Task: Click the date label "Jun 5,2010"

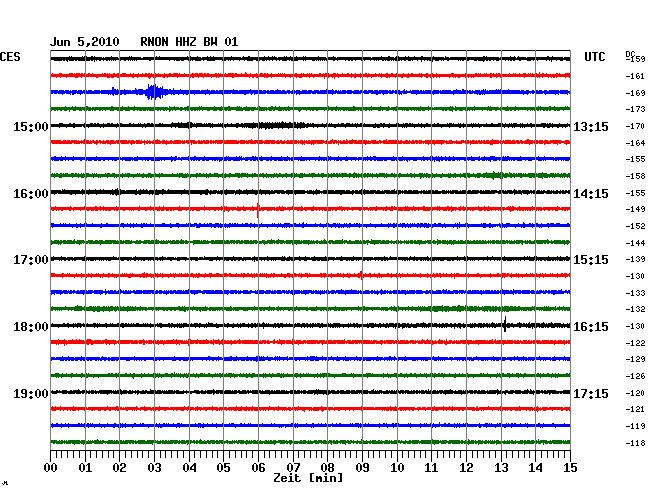Action: coord(85,42)
